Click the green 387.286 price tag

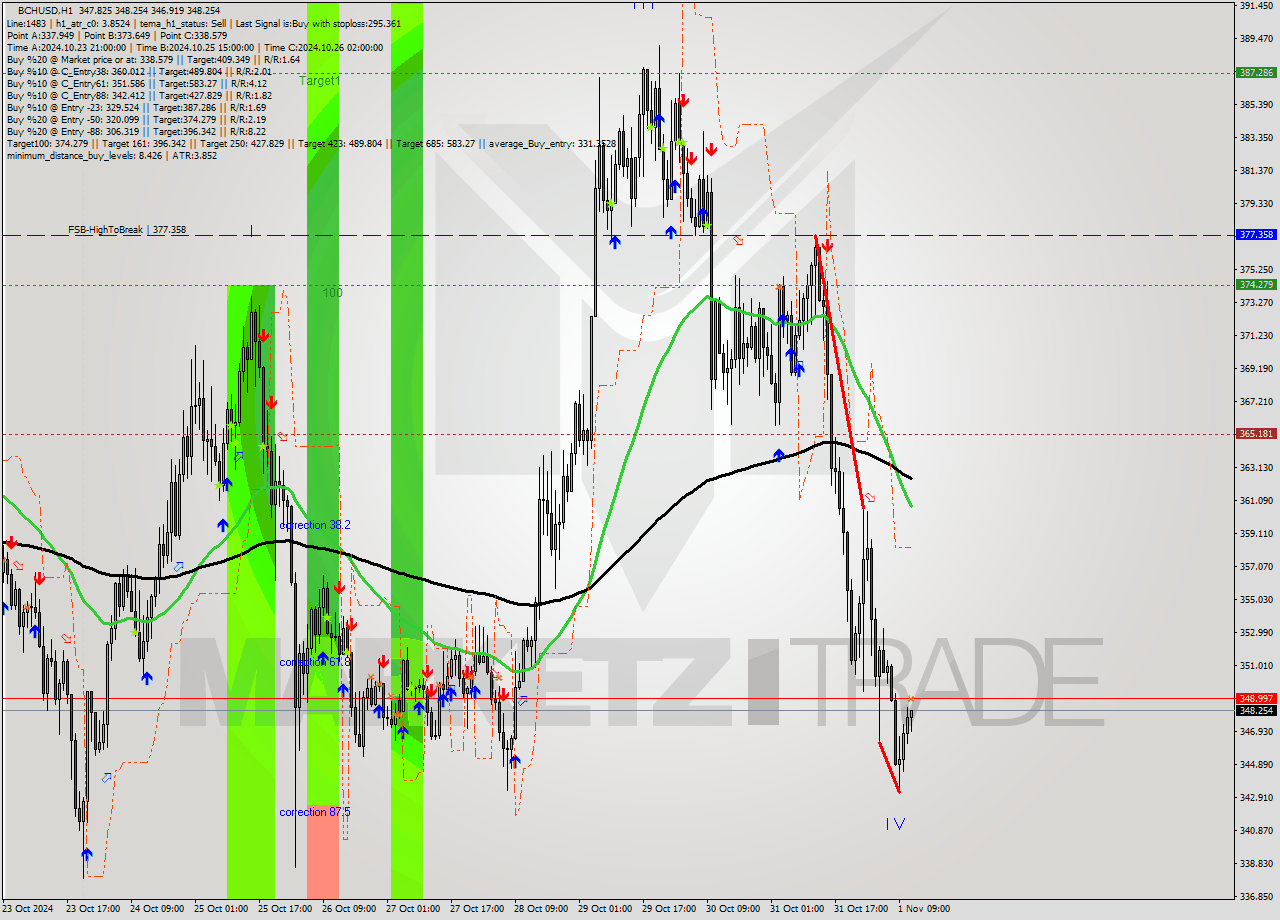1256,73
